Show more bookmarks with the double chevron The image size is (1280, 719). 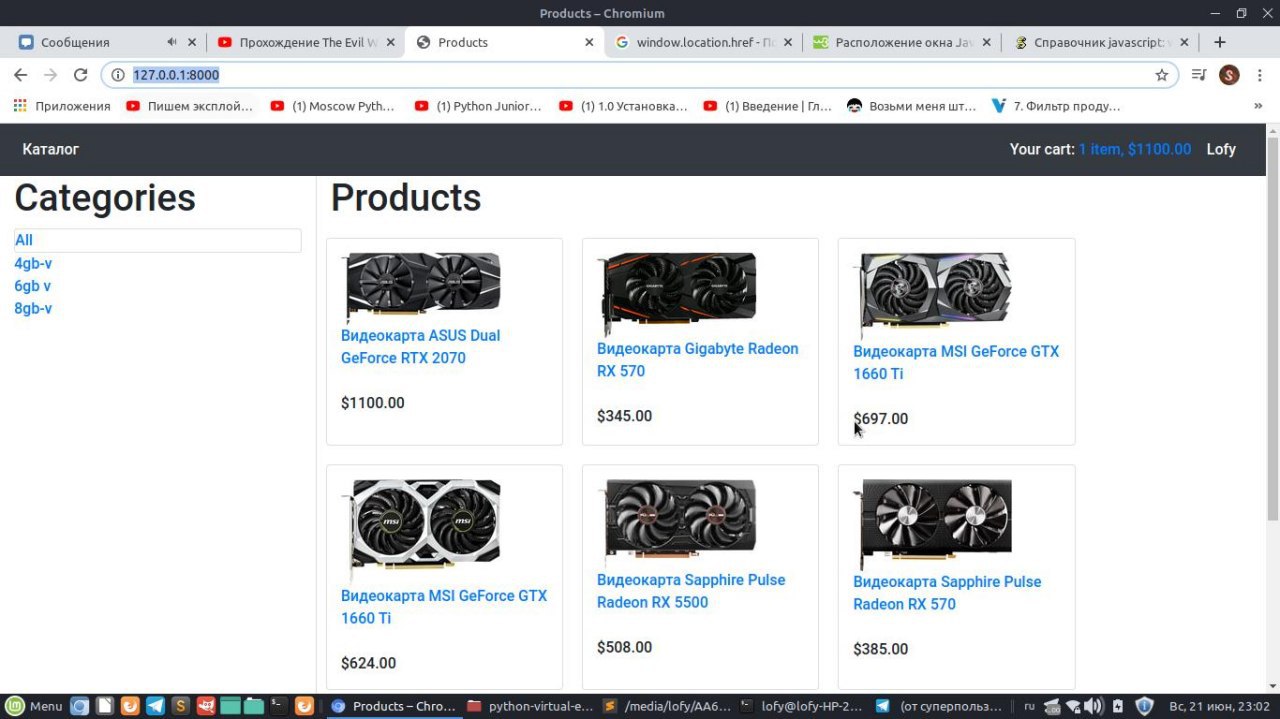tap(1258, 106)
